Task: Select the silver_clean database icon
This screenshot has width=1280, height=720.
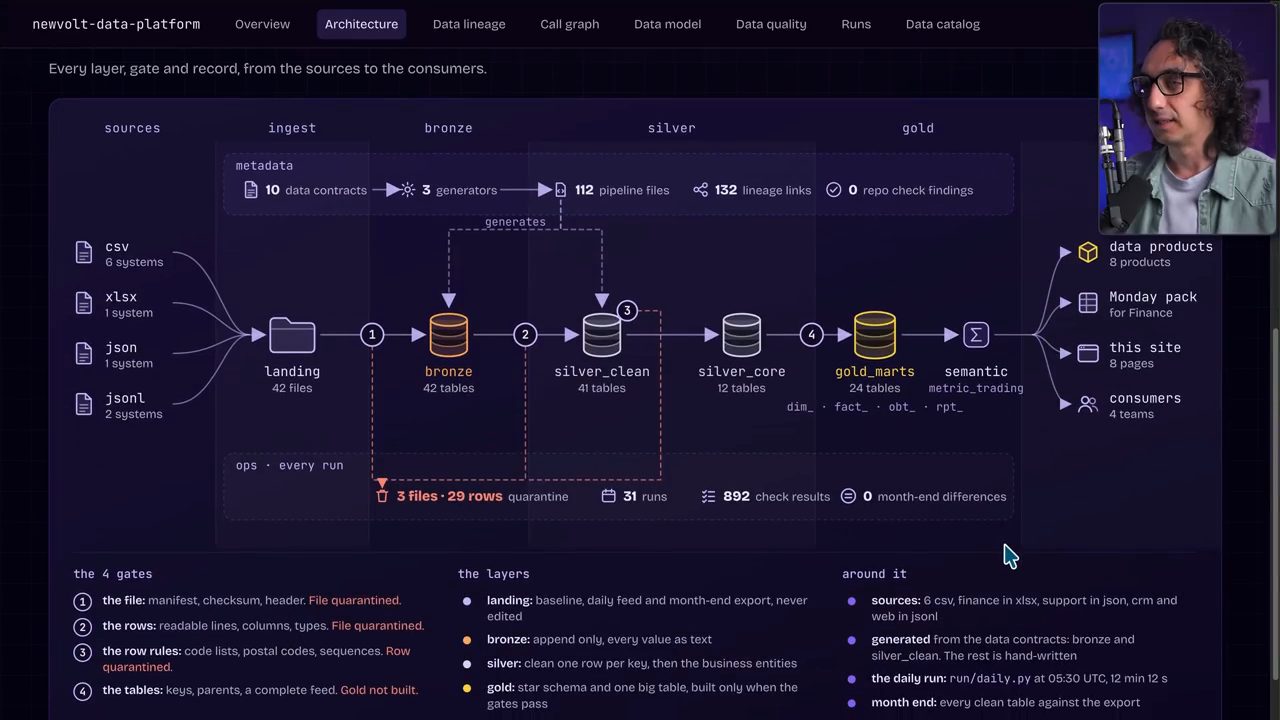Action: 602,335
